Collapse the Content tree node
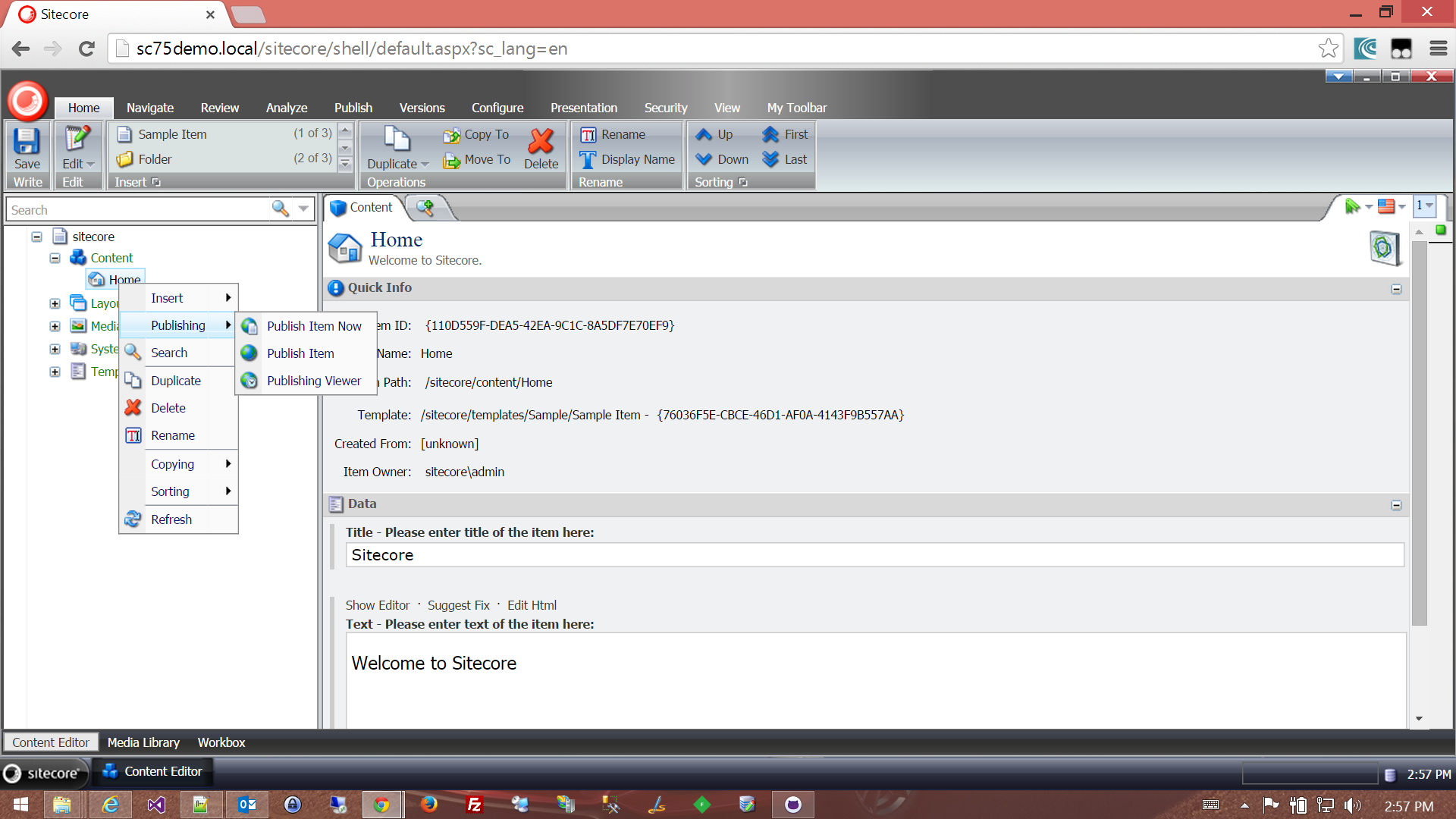Image resolution: width=1456 pixels, height=819 pixels. [x=55, y=258]
